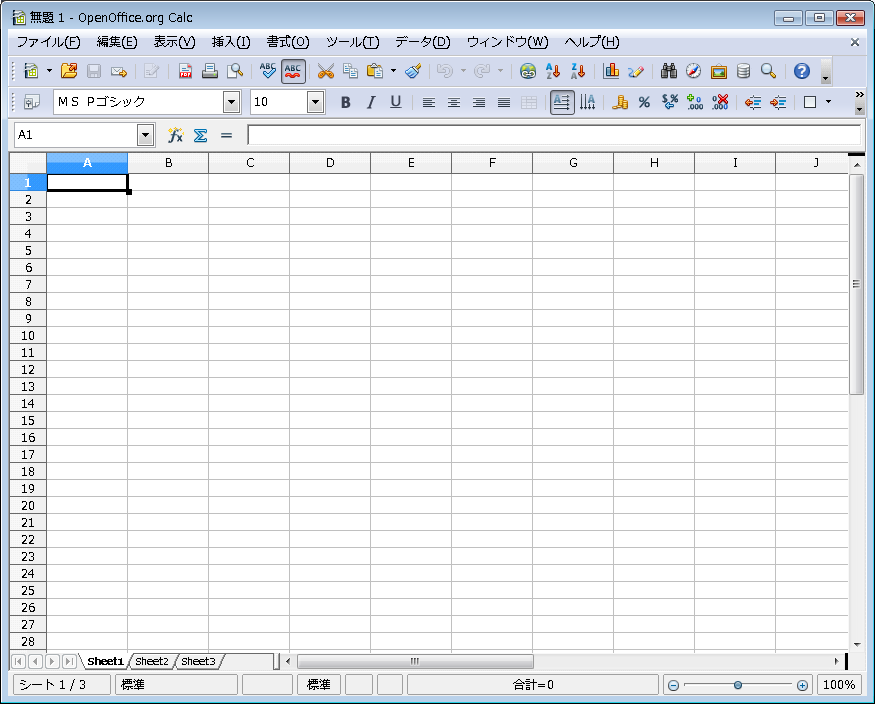Click the Cut scissors icon
Screen dimensions: 875x704
point(325,71)
